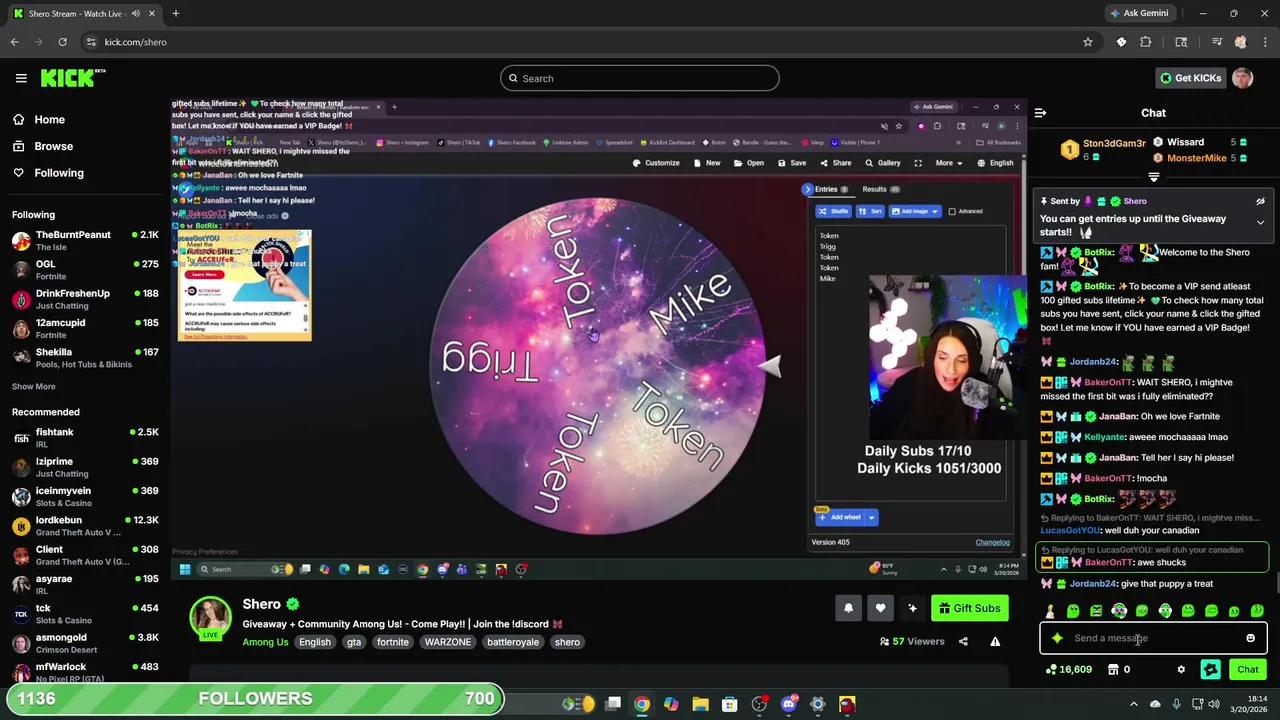Reload the page

62,42
